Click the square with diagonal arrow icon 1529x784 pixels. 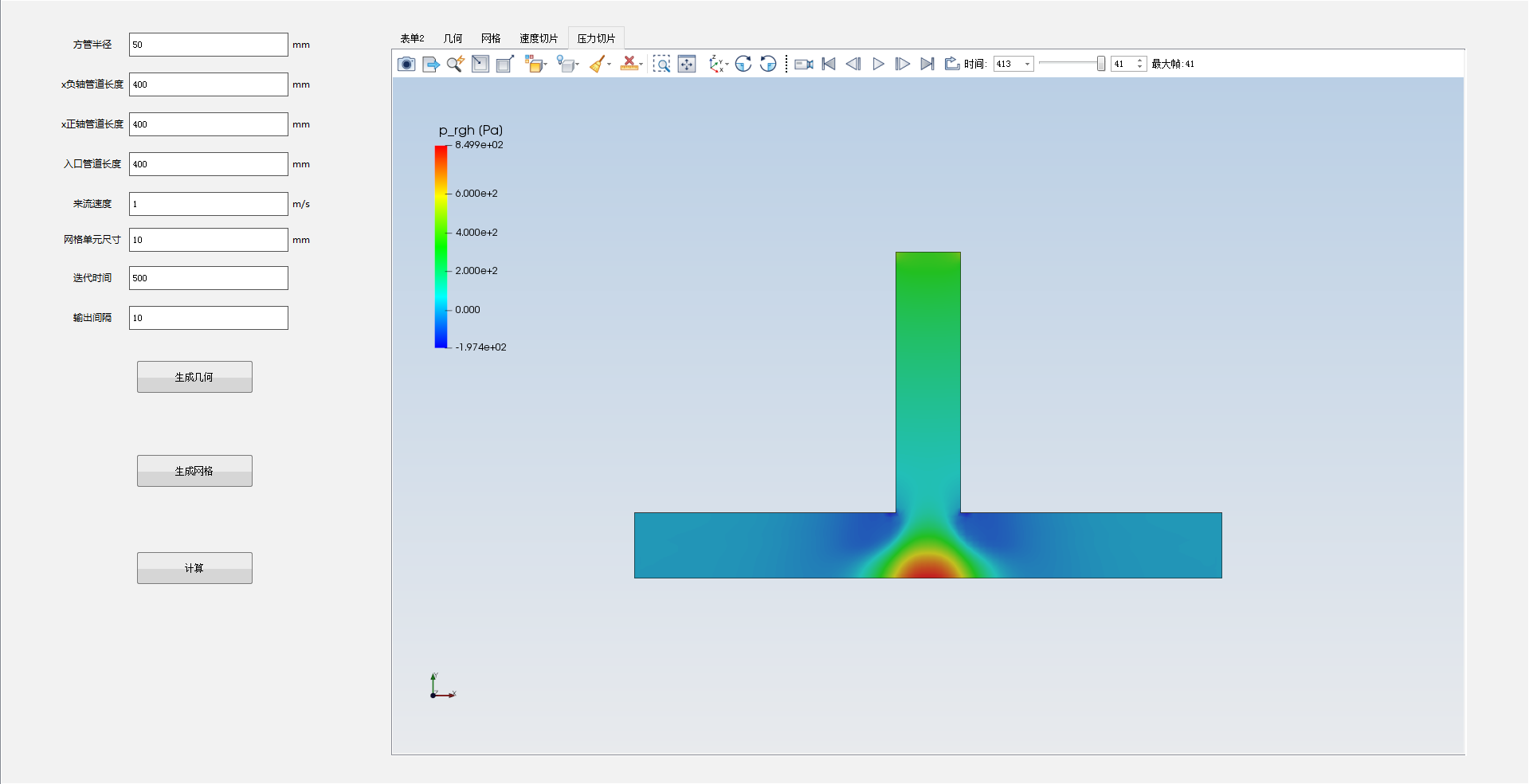(x=480, y=64)
